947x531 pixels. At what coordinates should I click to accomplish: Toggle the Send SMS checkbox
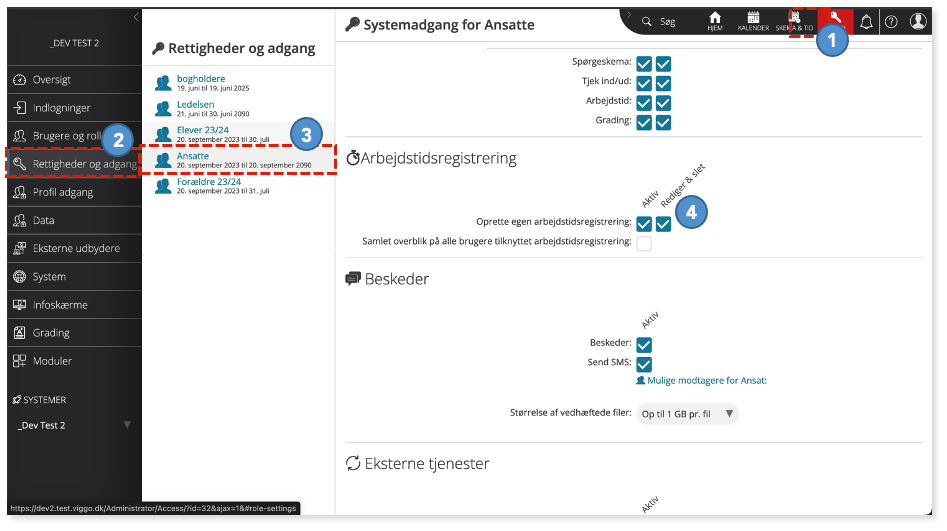(x=644, y=364)
